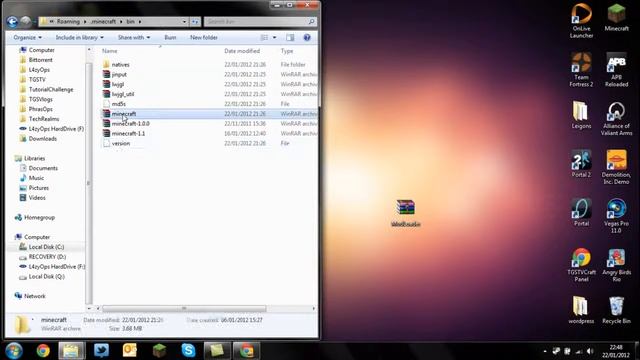This screenshot has height=360, width=640.
Task: Toggle the preview pane button
Action: [x=290, y=38]
